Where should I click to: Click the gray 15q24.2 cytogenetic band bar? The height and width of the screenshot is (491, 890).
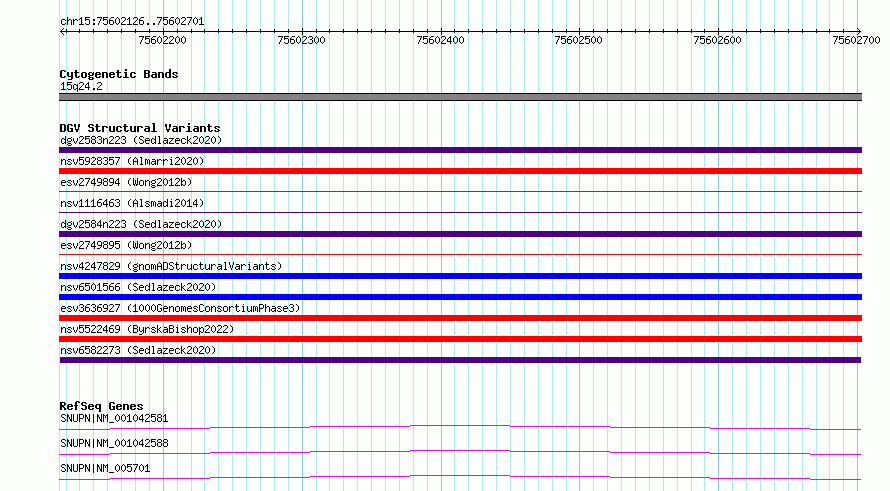460,97
